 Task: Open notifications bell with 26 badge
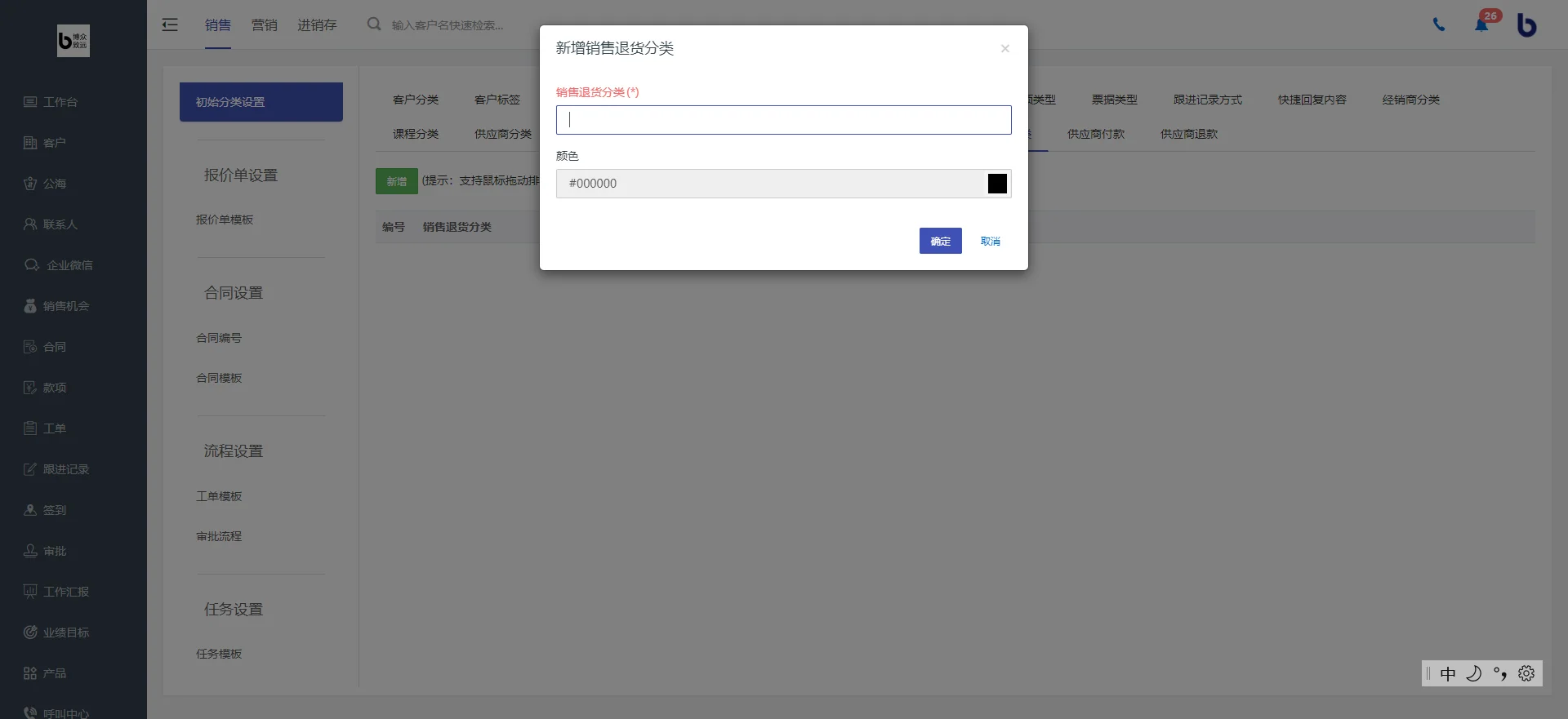(x=1481, y=24)
